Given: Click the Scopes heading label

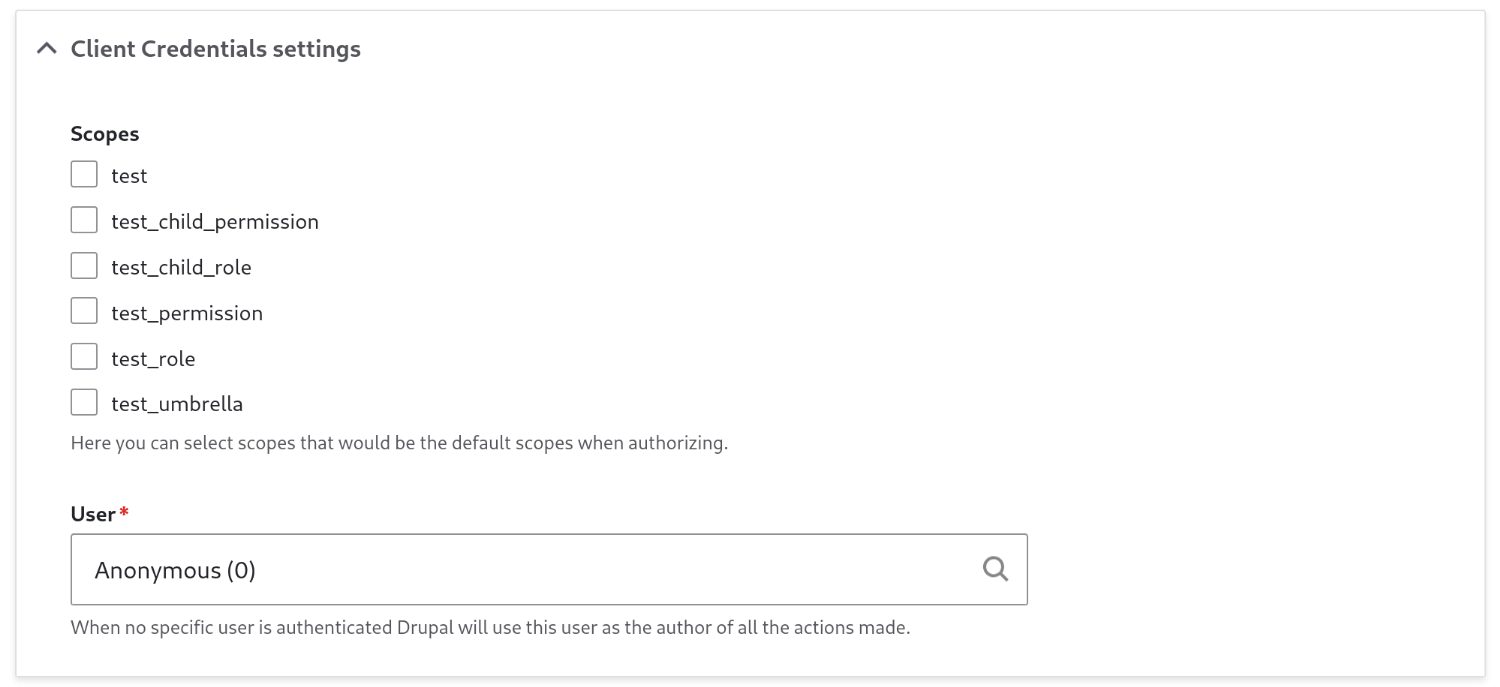Looking at the screenshot, I should [x=104, y=133].
